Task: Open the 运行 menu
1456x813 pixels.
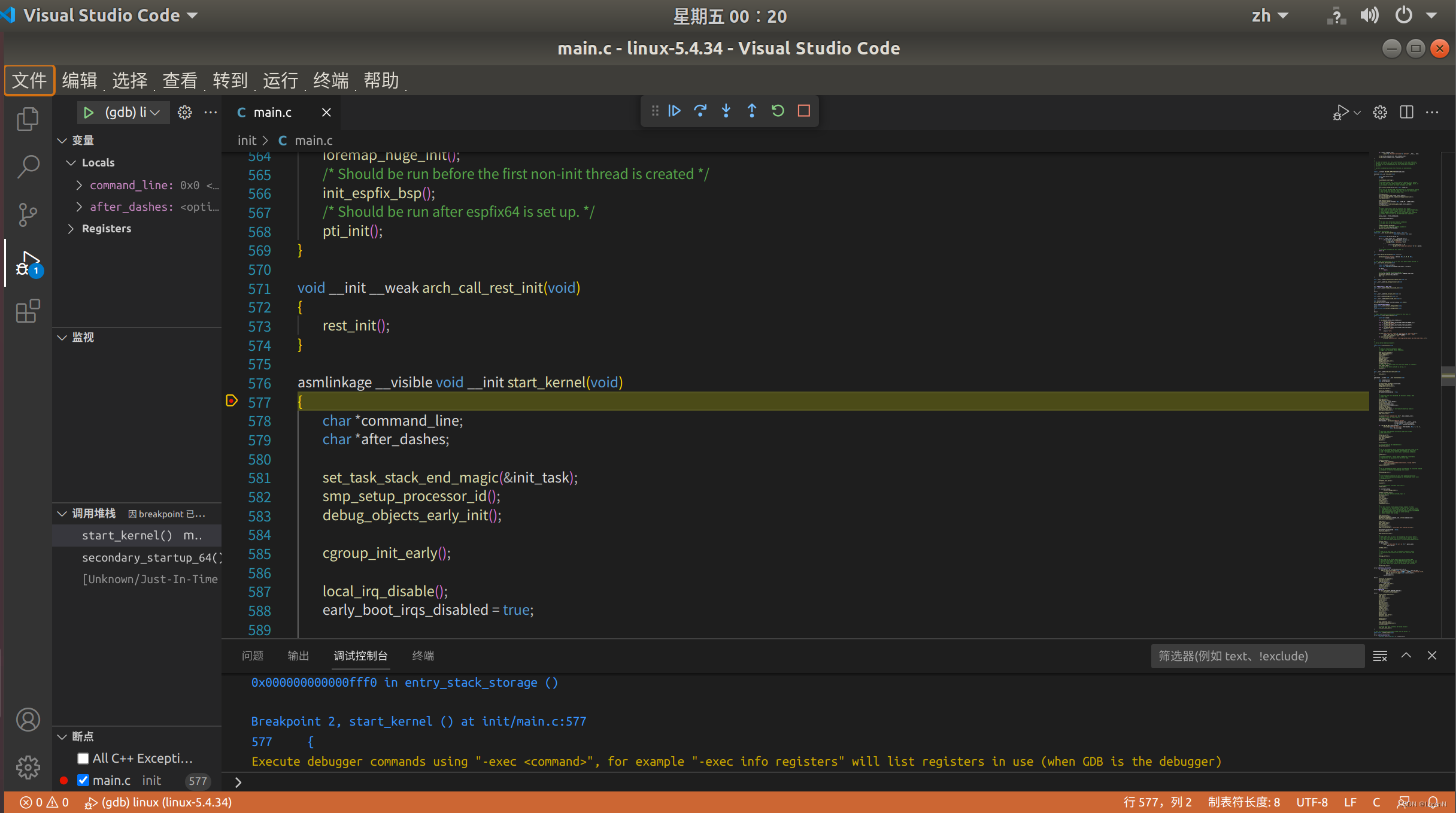Action: pos(279,80)
